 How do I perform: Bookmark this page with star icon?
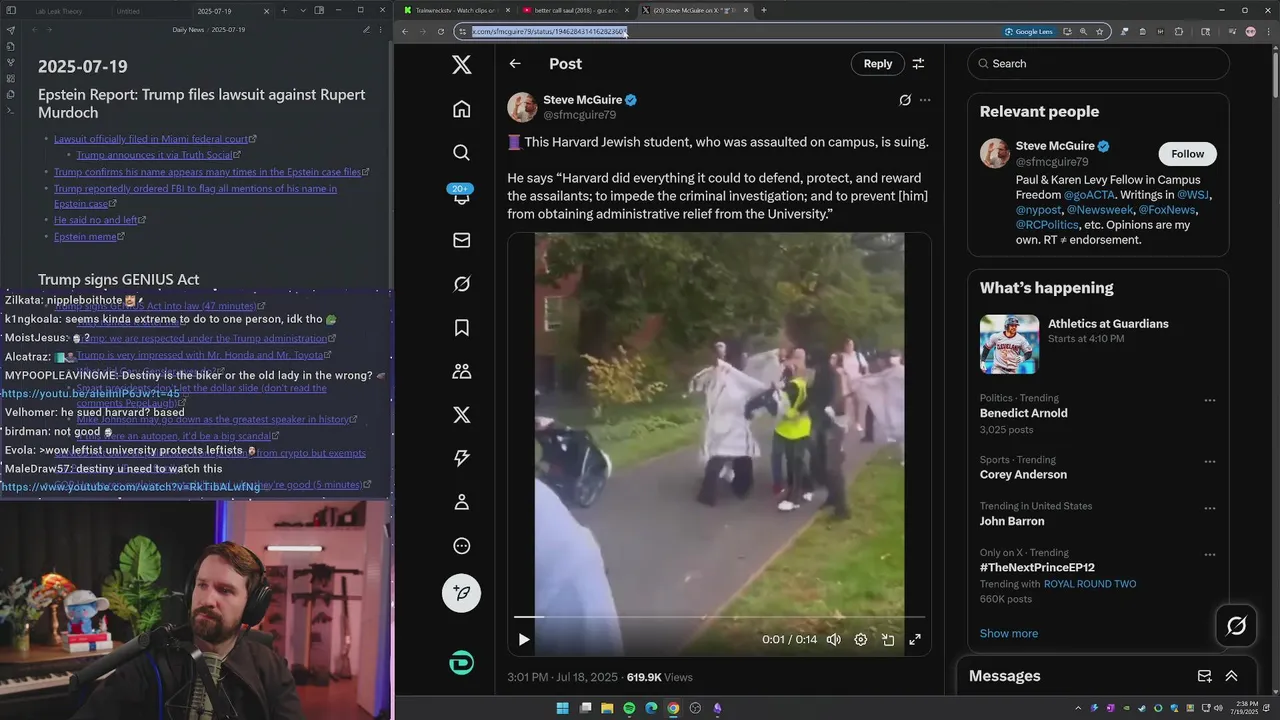click(x=1099, y=31)
